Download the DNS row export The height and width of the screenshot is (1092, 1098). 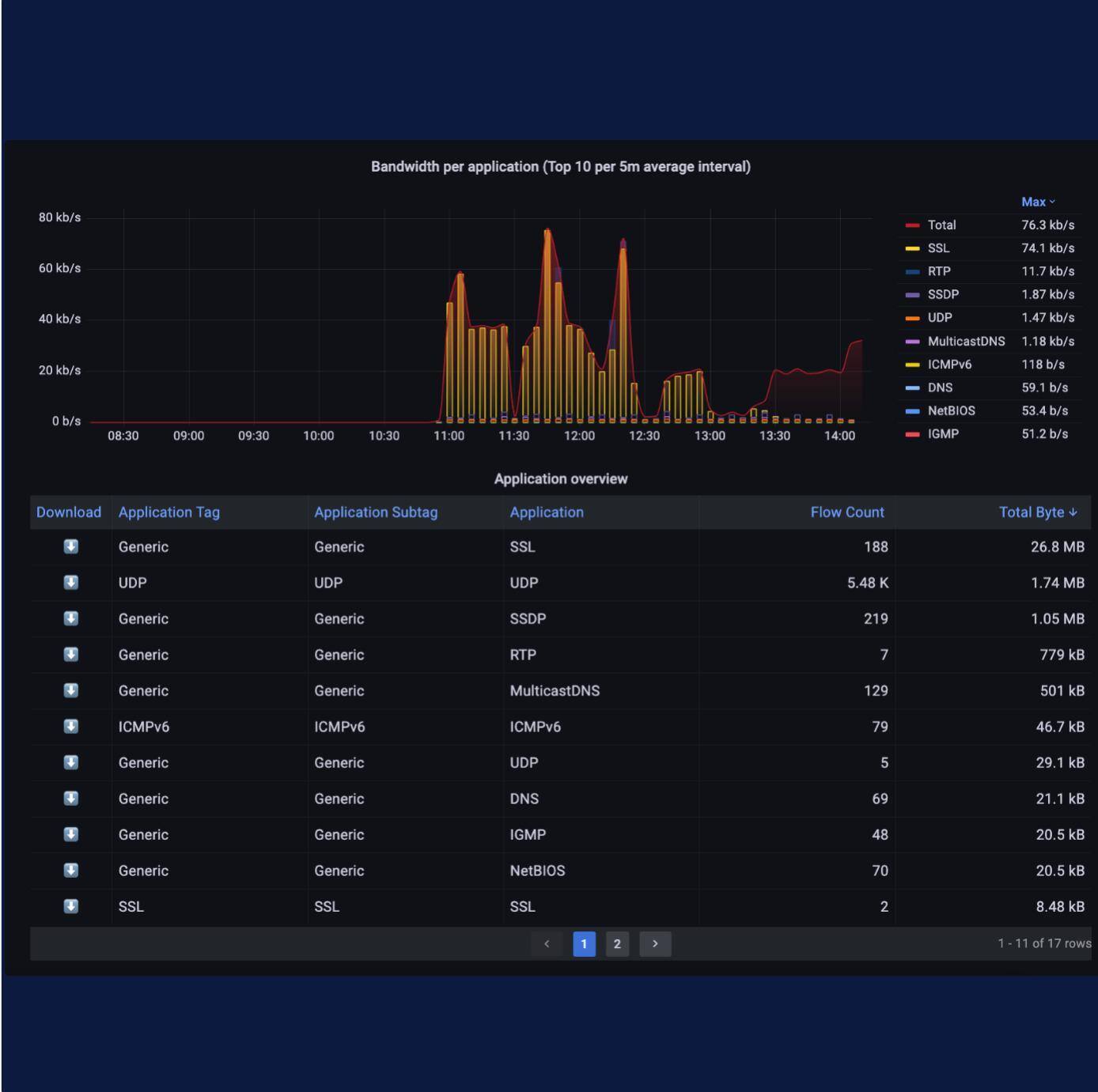(70, 798)
